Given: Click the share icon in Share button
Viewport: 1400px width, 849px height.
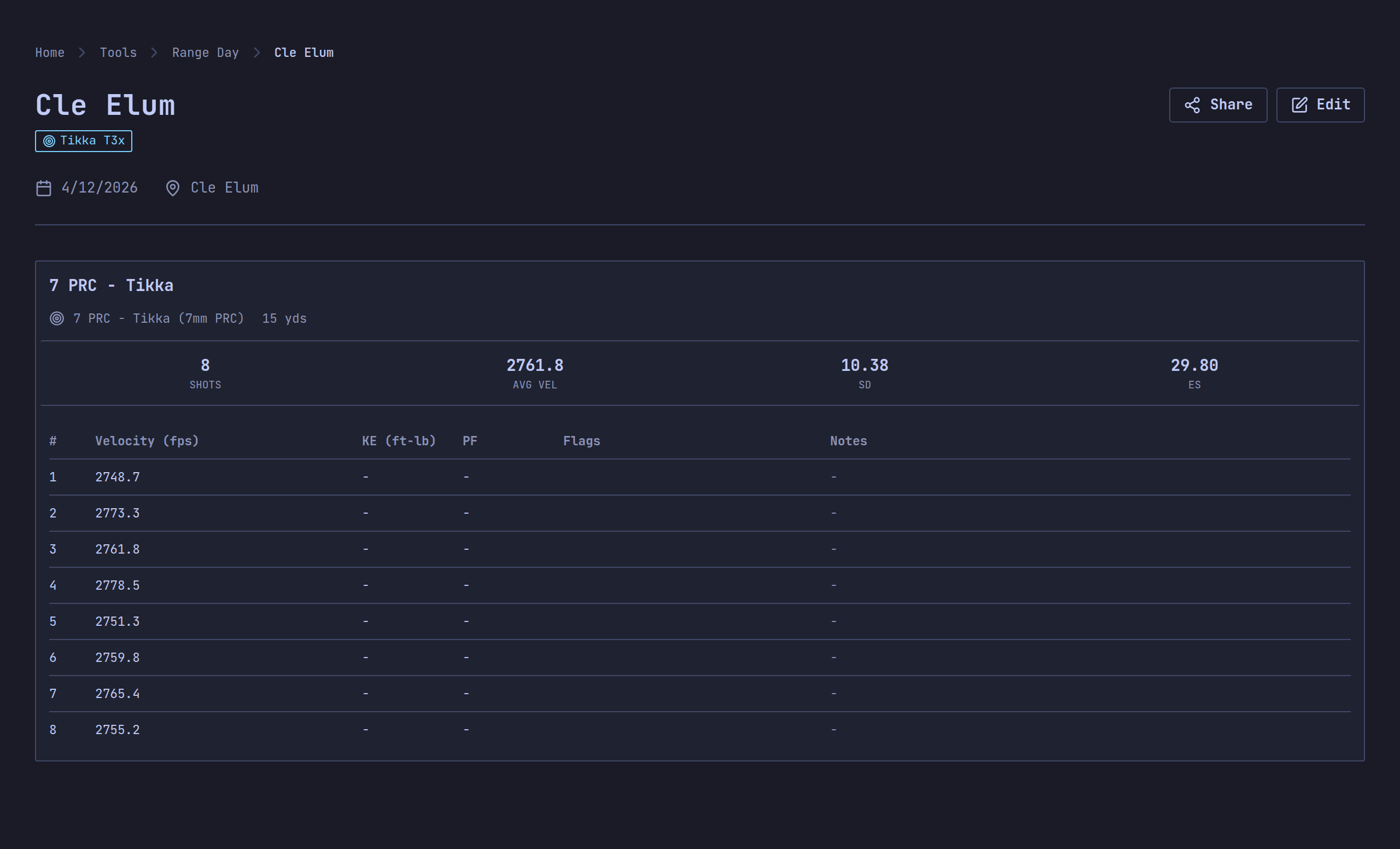Looking at the screenshot, I should click(1192, 105).
